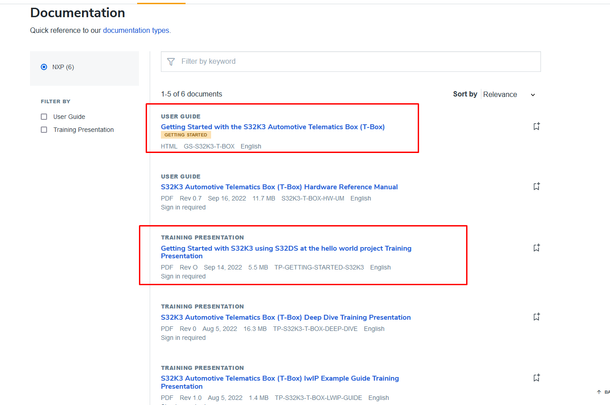Open the T-Box Deep Dive Training link
610x405 pixels.
coord(285,317)
